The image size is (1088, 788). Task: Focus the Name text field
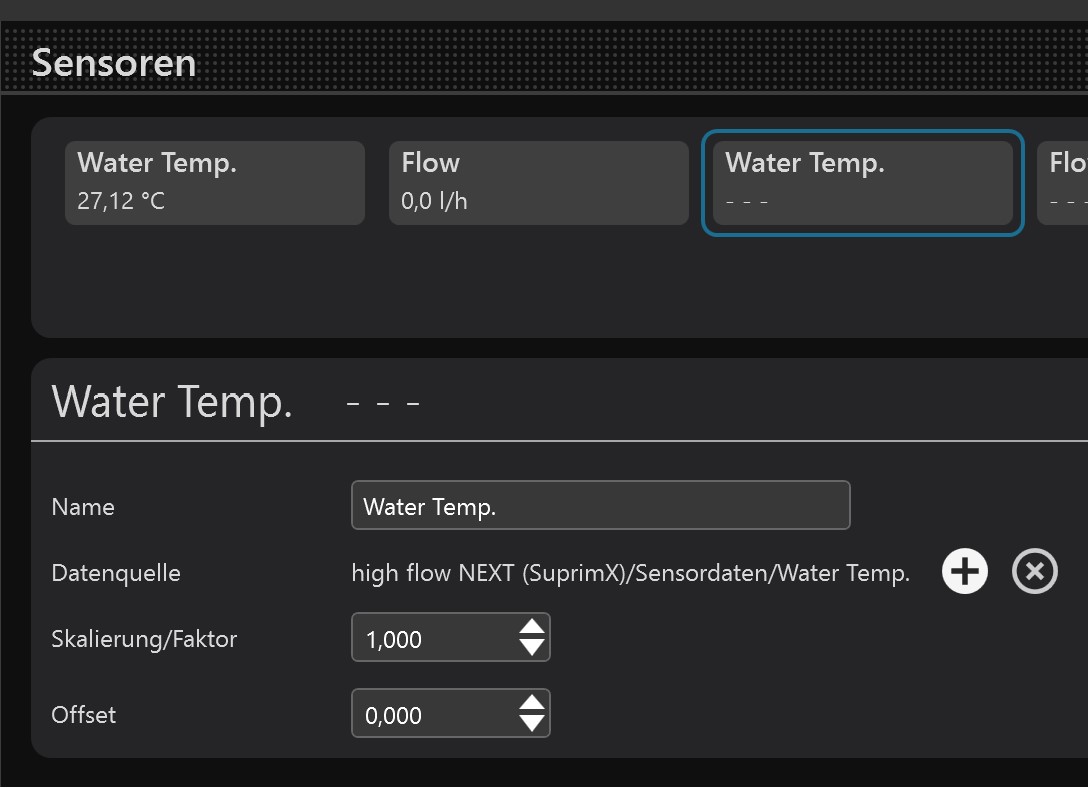(600, 506)
